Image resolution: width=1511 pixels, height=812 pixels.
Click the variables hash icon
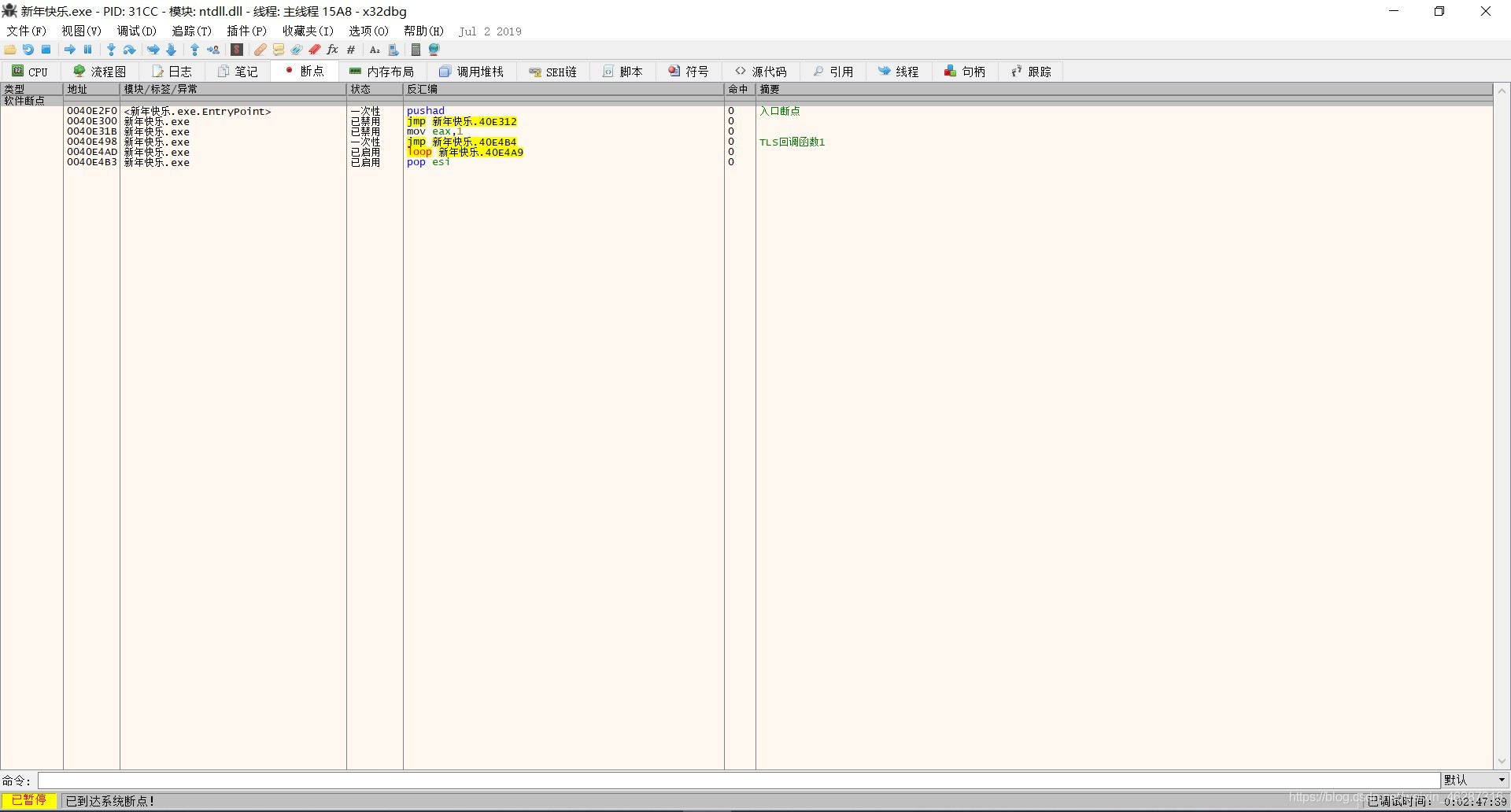[x=351, y=50]
